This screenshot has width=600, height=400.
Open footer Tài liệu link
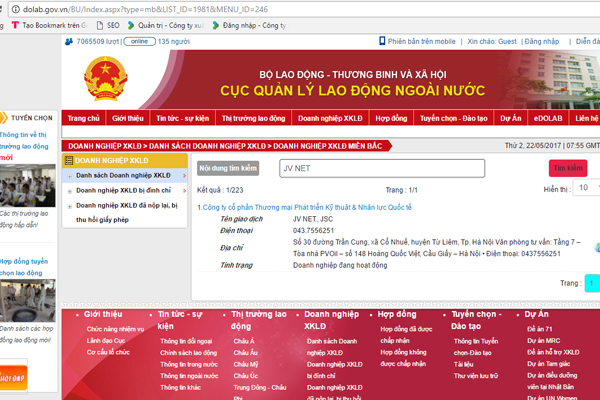463,364
